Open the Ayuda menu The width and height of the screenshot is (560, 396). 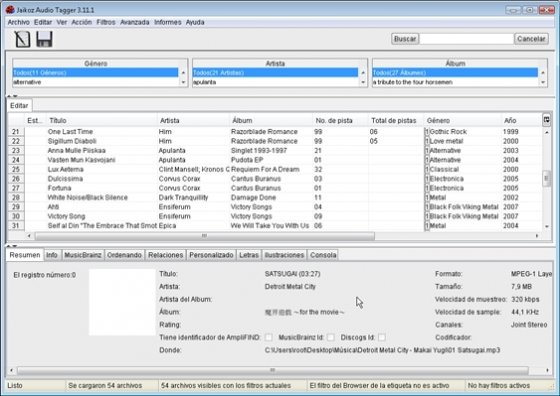pos(195,22)
